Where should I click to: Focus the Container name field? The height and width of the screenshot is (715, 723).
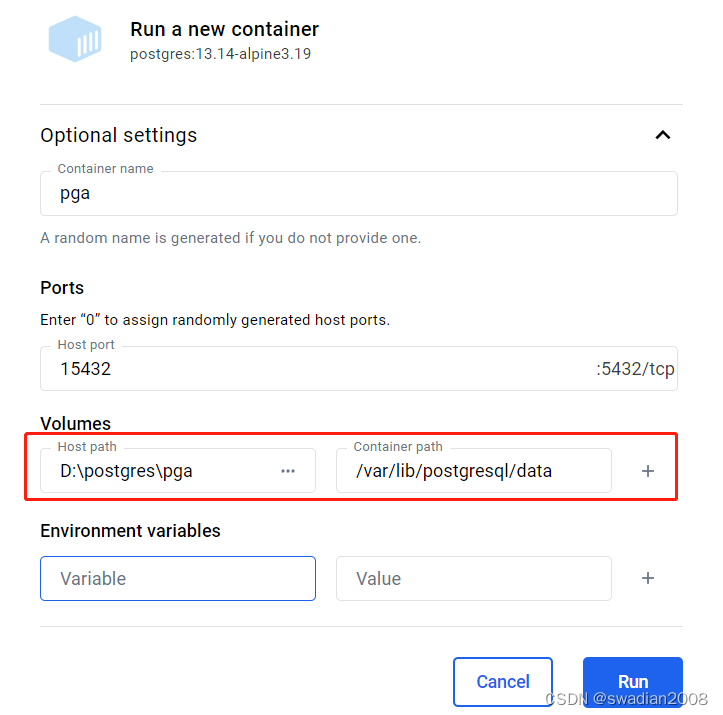[358, 193]
